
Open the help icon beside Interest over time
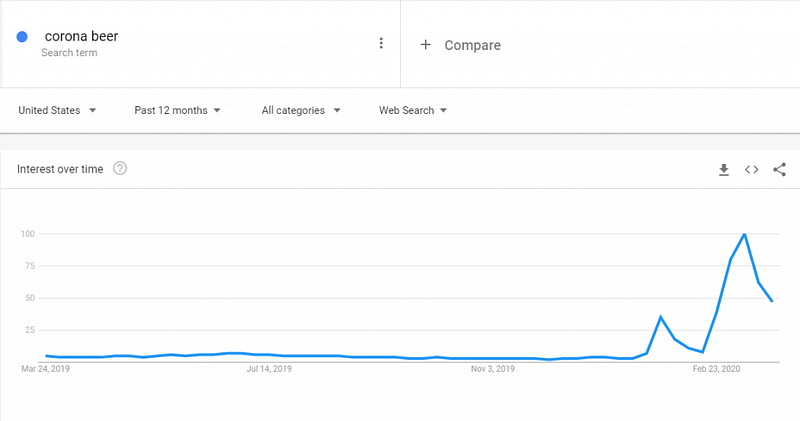(x=120, y=169)
